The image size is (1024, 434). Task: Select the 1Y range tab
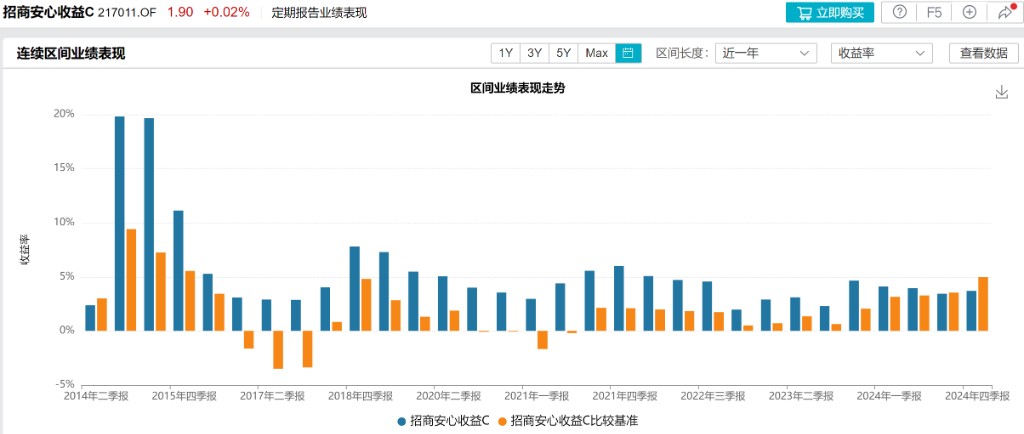(x=505, y=53)
